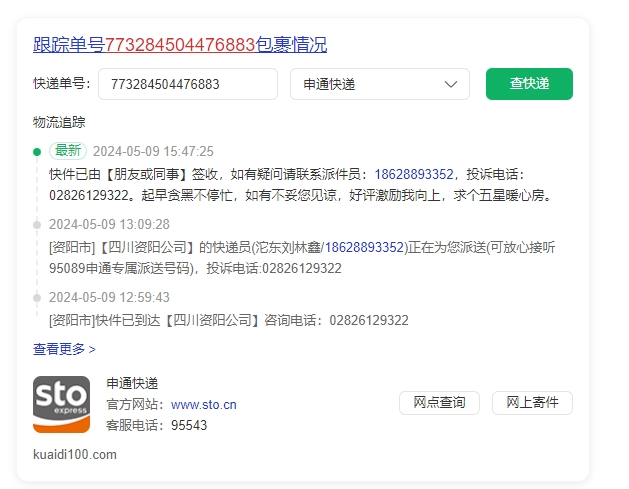Click the 12:59:43 entry's gray timeline dot
This screenshot has width=629, height=489.
pyautogui.click(x=37, y=298)
